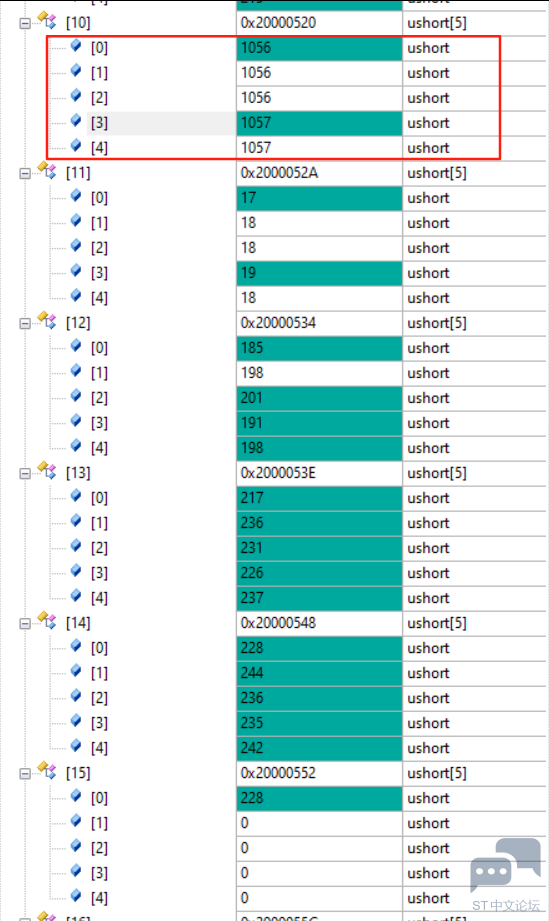Click the variable icon of [10] element [3]

point(76,120)
